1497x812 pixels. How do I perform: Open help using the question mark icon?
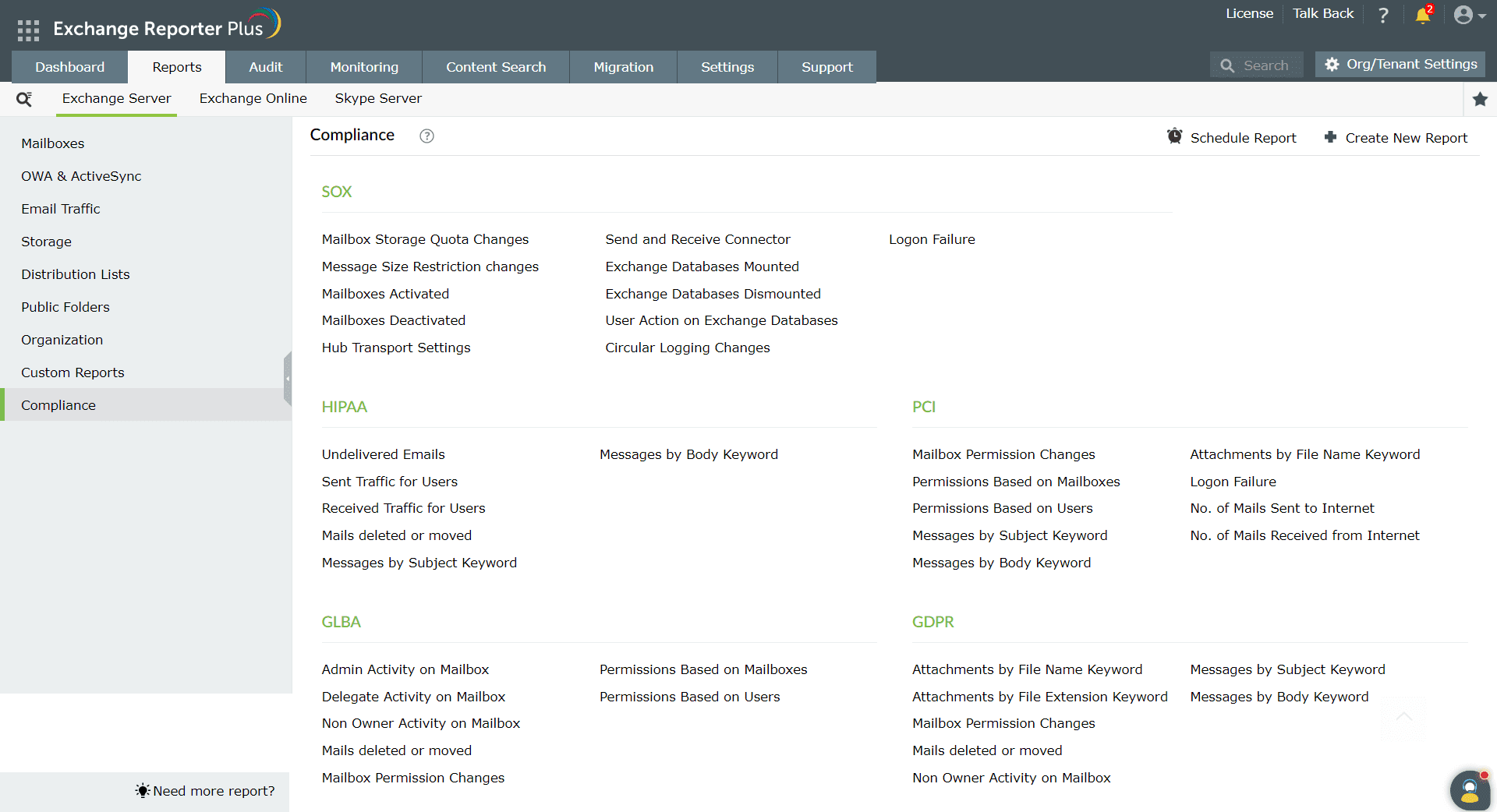pos(1383,14)
